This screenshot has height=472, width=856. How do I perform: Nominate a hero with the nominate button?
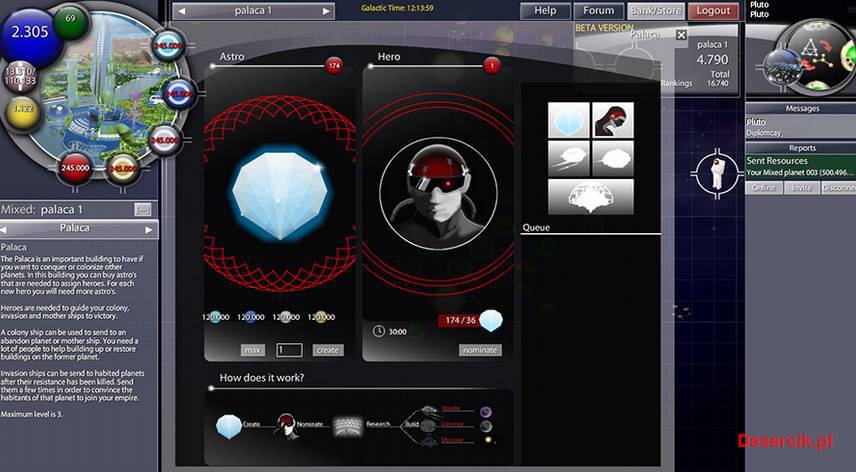480,350
